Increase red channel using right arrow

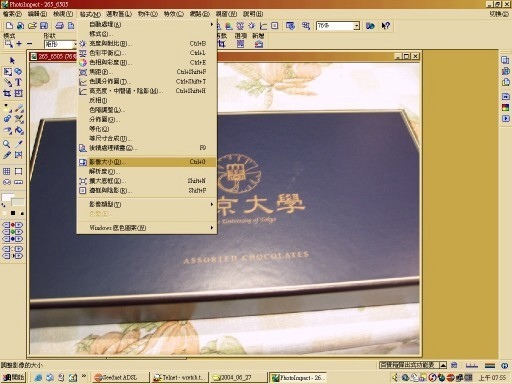coord(19,225)
